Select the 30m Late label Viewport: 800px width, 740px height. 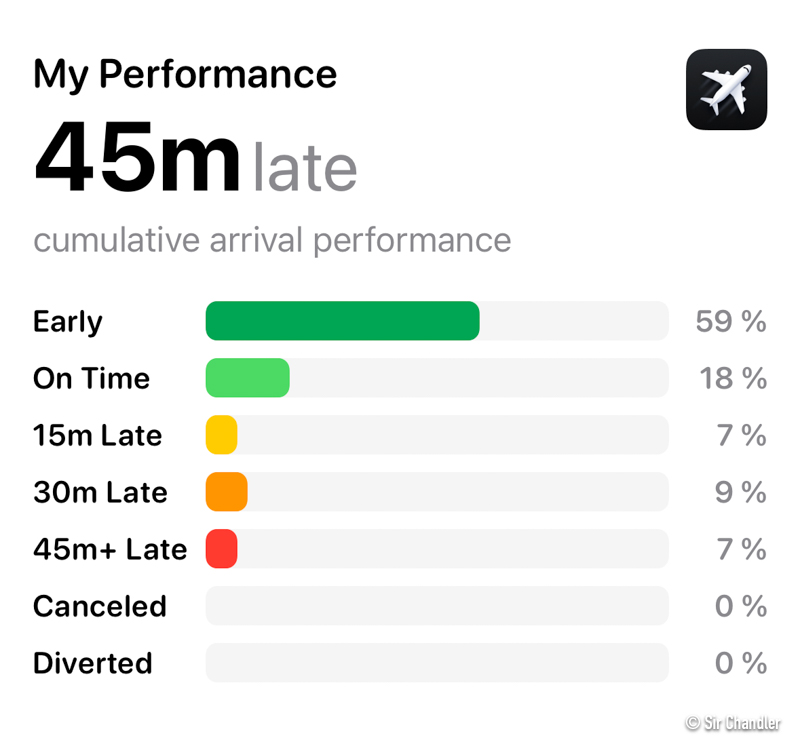[100, 493]
